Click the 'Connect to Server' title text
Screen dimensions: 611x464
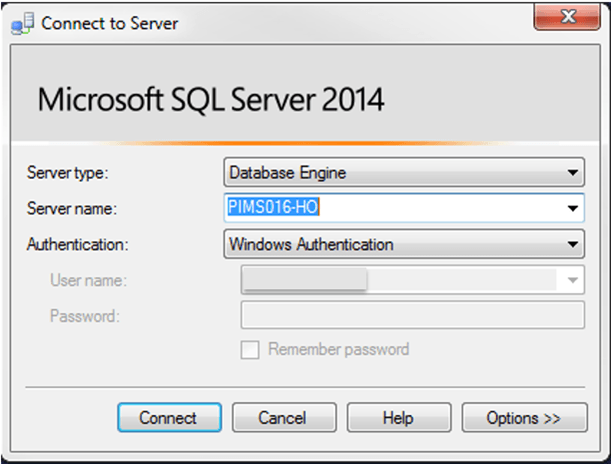tap(110, 23)
